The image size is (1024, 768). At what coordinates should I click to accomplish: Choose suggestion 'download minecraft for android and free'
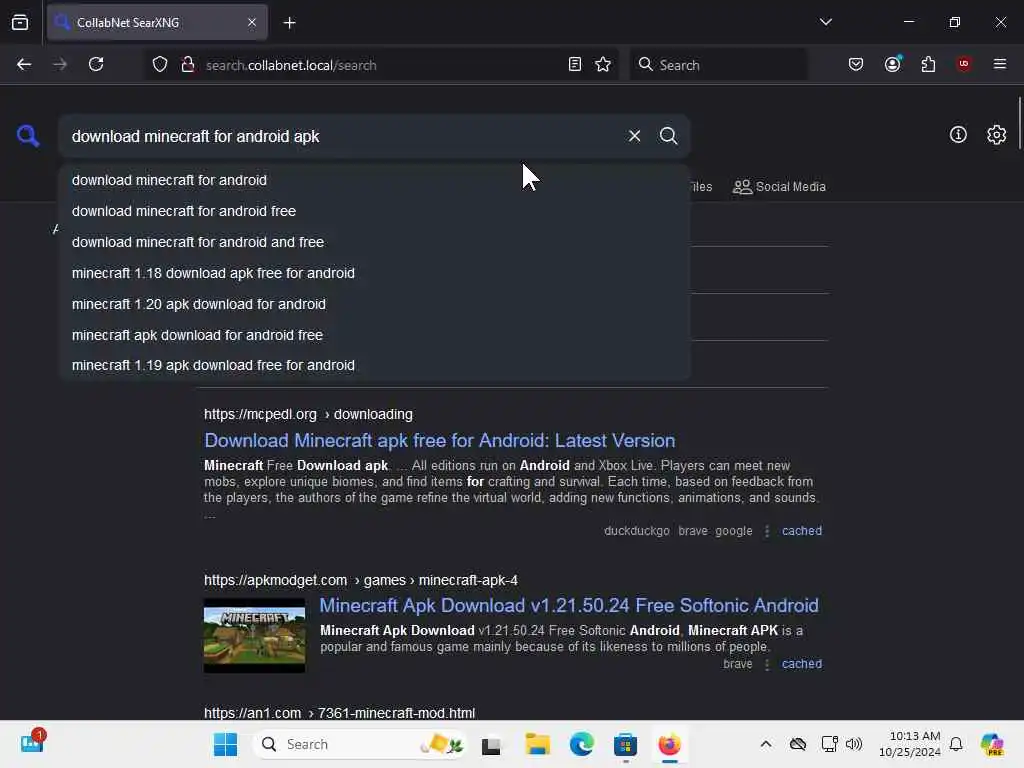(374, 242)
